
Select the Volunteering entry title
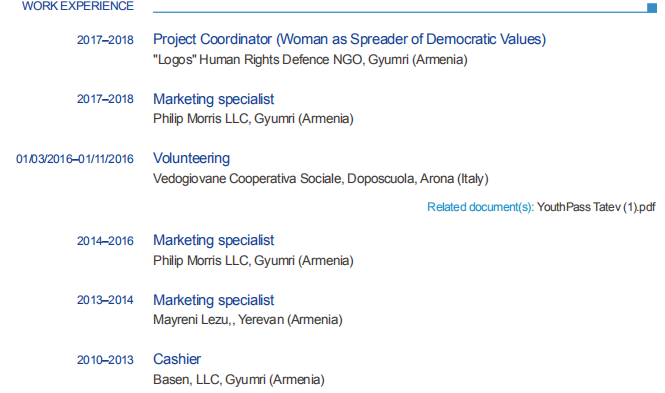coord(191,159)
